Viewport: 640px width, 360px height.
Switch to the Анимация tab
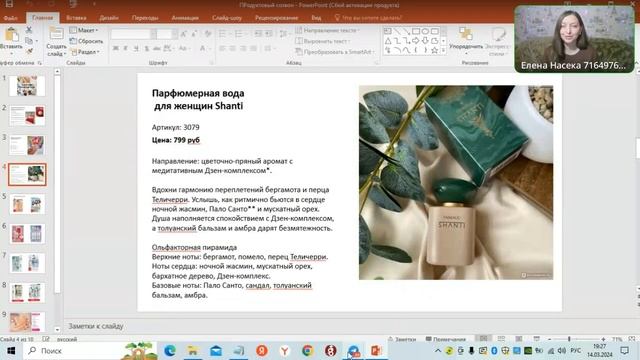[185, 18]
